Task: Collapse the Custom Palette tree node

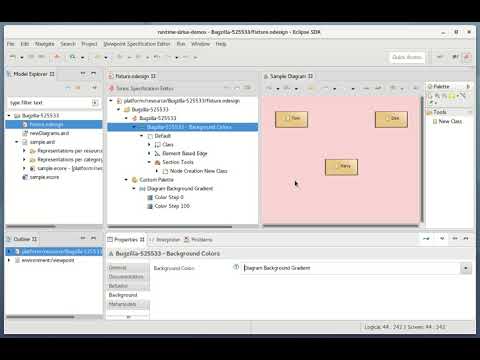Action: tap(126, 180)
